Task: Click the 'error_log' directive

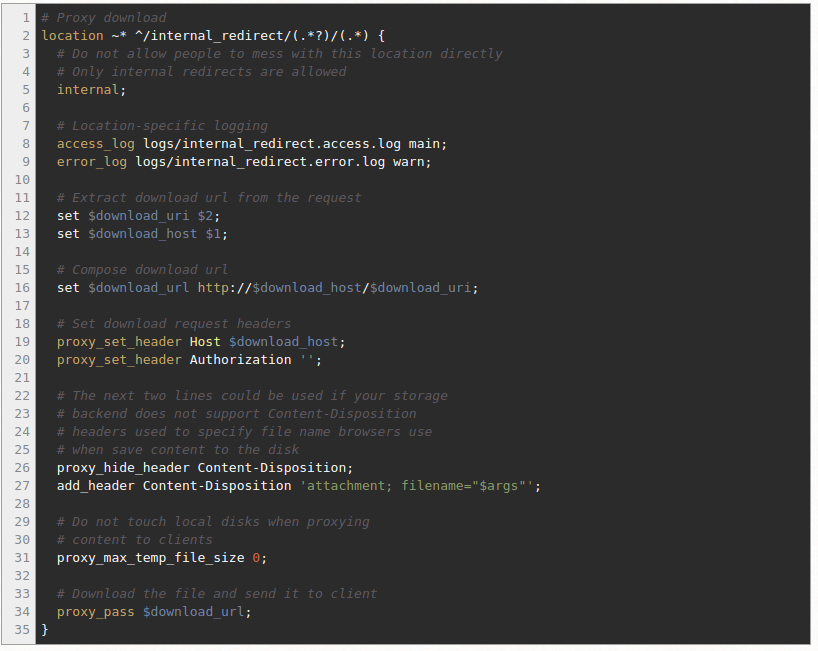Action: click(92, 162)
